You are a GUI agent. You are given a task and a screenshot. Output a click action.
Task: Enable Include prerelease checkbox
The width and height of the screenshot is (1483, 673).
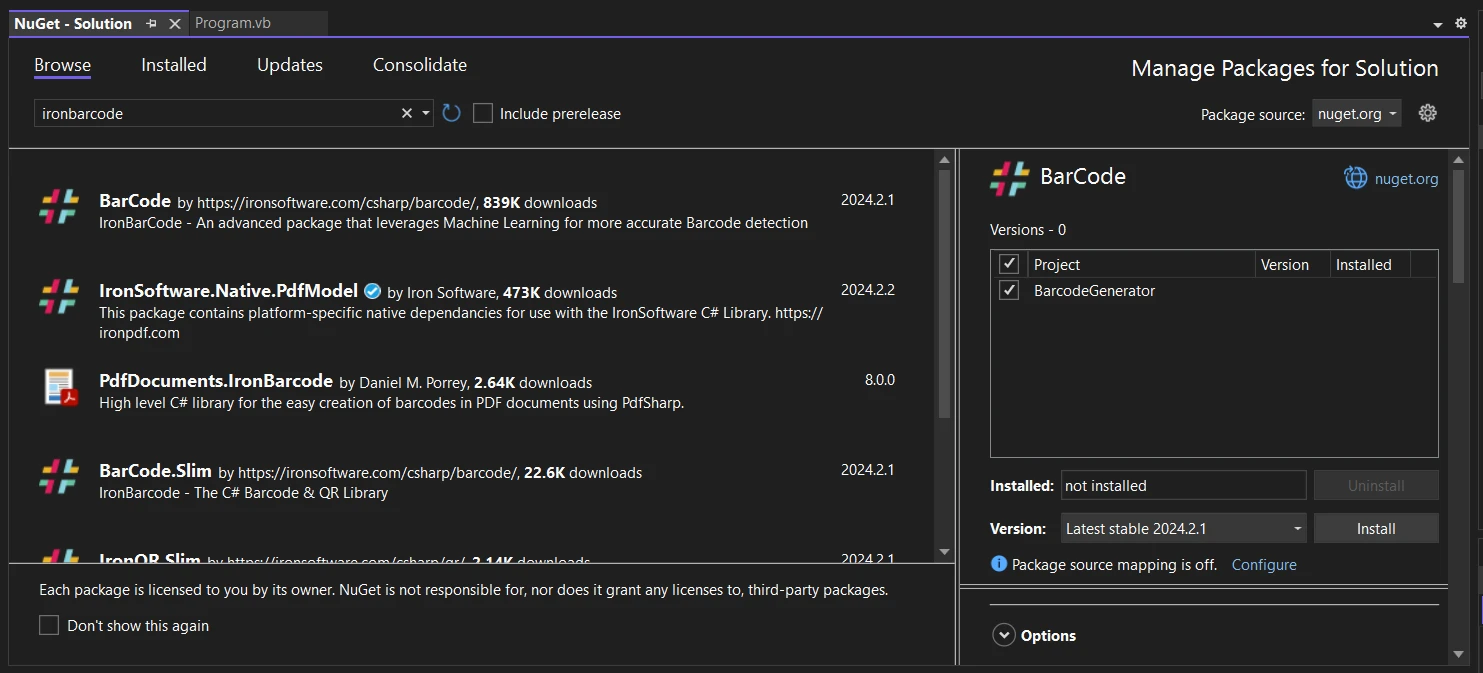(x=483, y=113)
